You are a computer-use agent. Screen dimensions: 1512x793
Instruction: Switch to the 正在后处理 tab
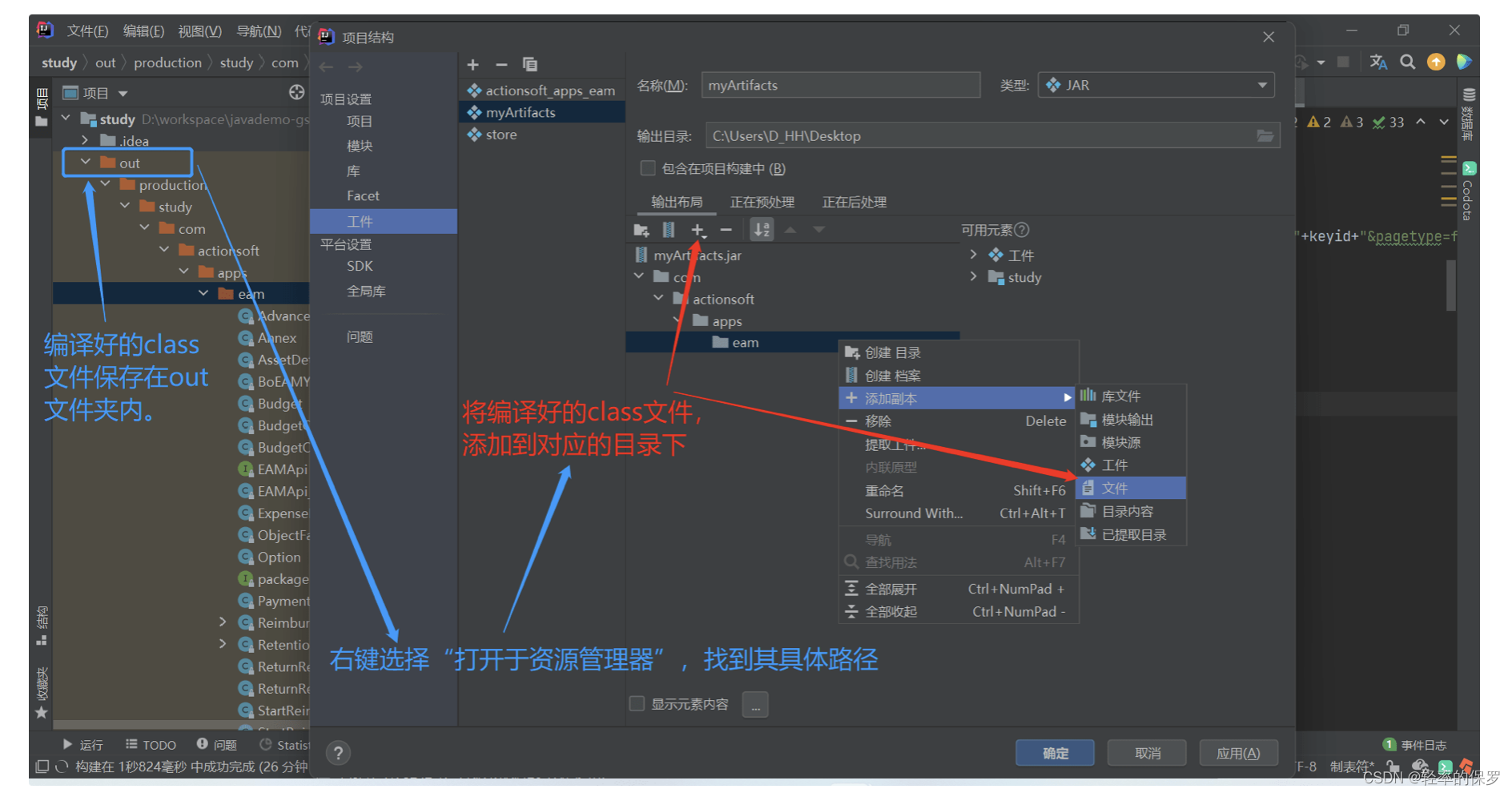pyautogui.click(x=854, y=202)
